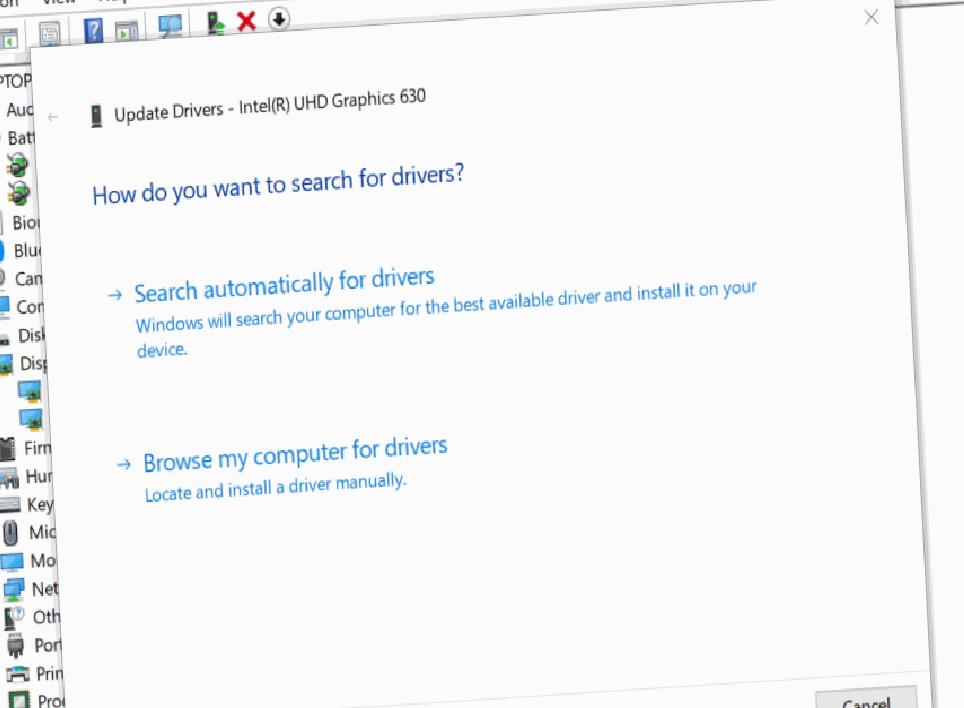This screenshot has width=964, height=708.
Task: Choose Browse my computer for drivers
Action: tap(295, 455)
